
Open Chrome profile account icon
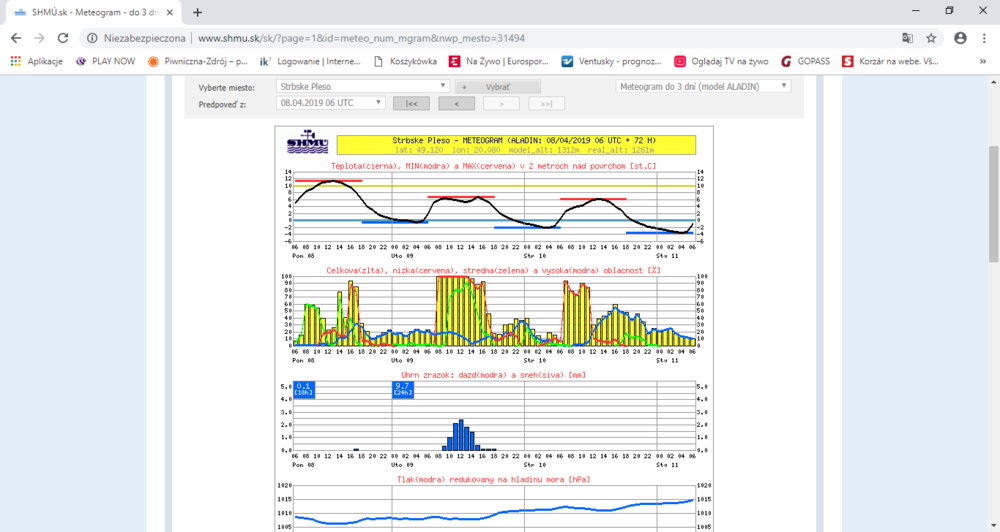[x=960, y=38]
